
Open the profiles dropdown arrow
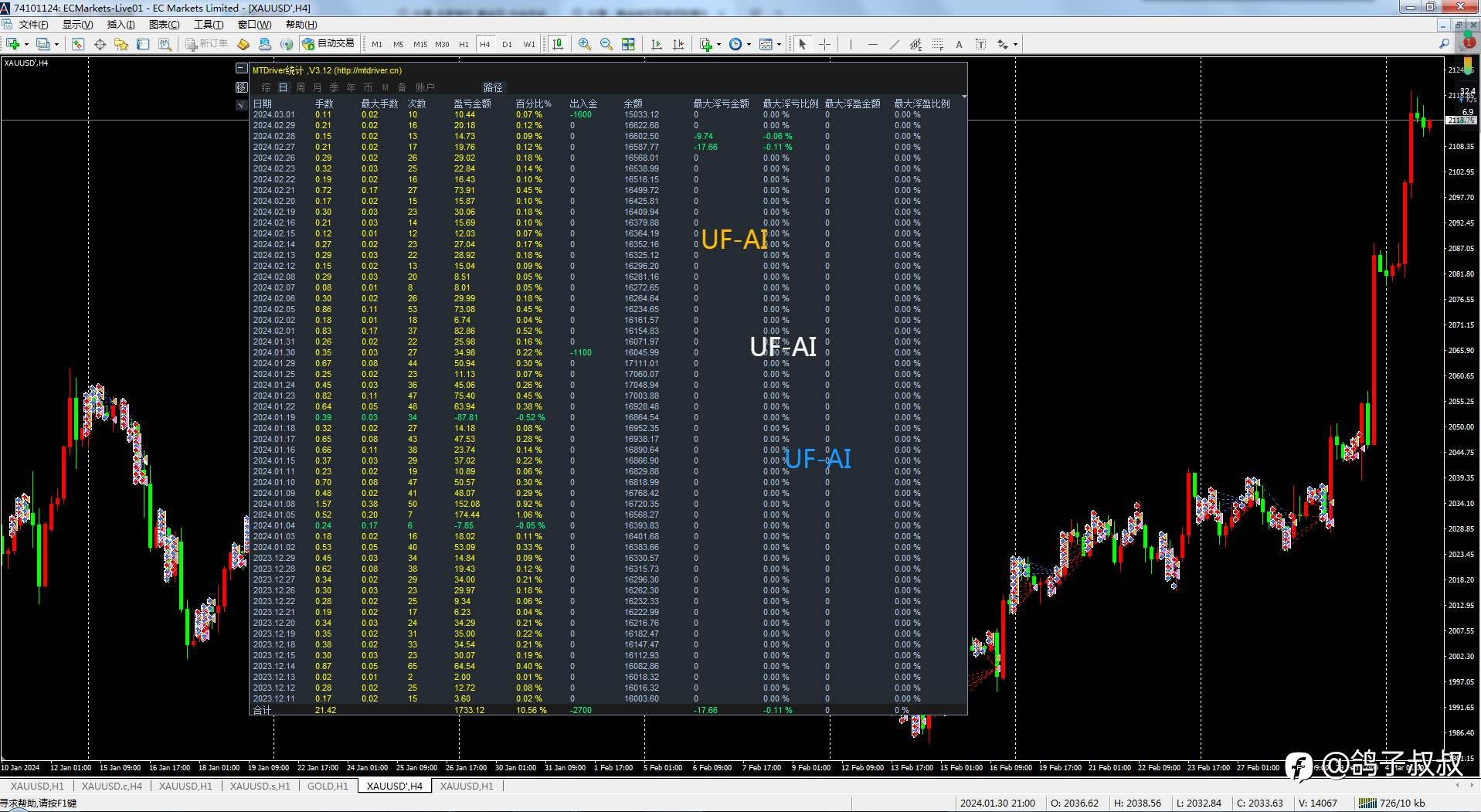pos(56,44)
